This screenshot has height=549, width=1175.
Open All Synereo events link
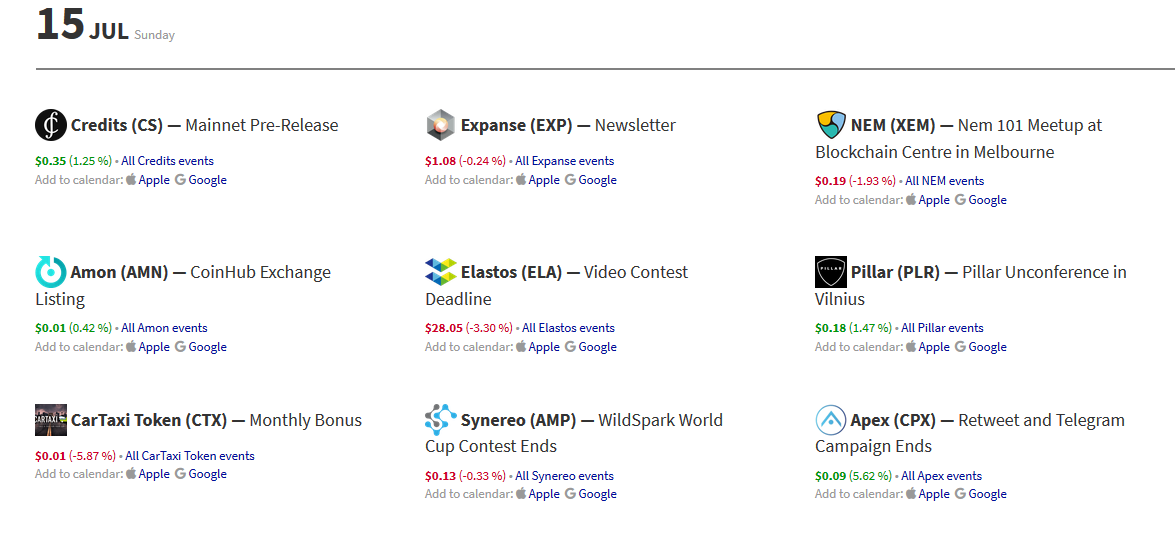tap(564, 476)
